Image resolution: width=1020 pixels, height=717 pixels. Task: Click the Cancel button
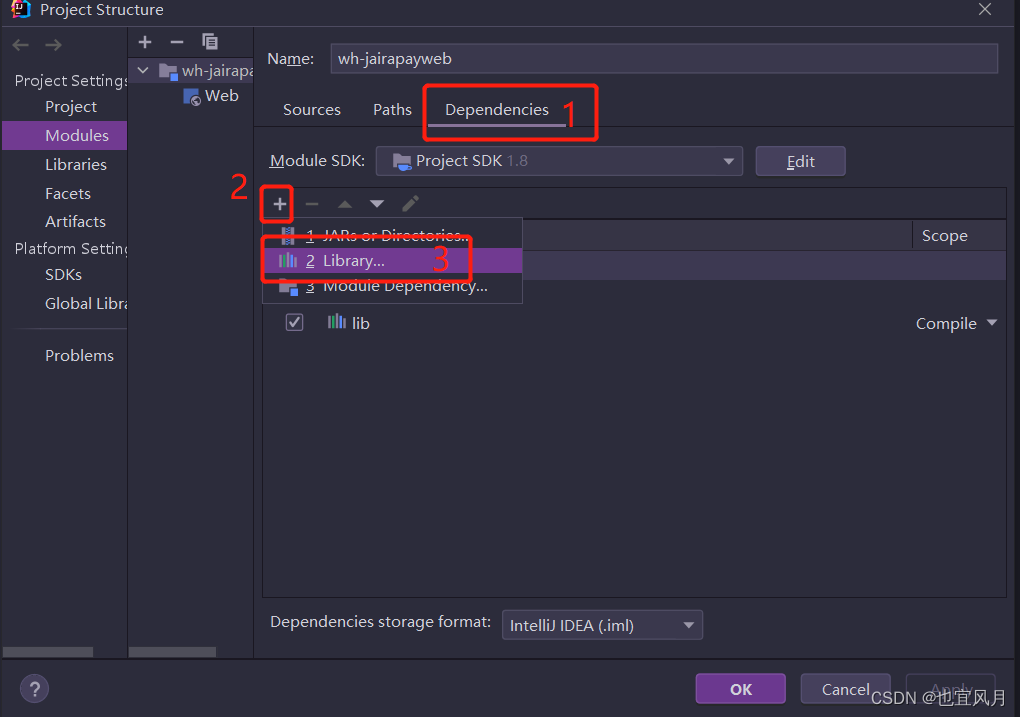tap(846, 689)
